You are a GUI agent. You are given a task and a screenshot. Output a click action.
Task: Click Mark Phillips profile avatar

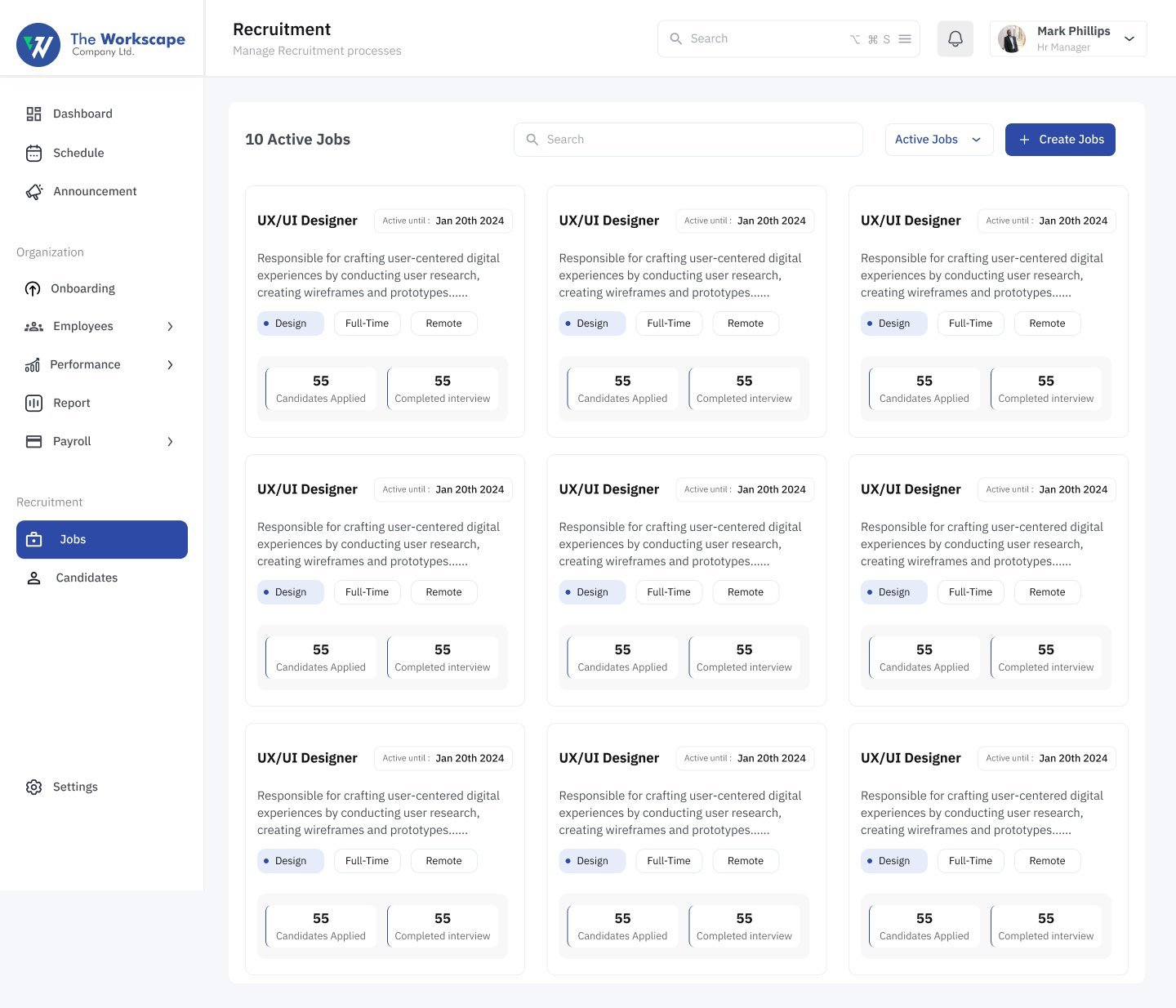1012,38
